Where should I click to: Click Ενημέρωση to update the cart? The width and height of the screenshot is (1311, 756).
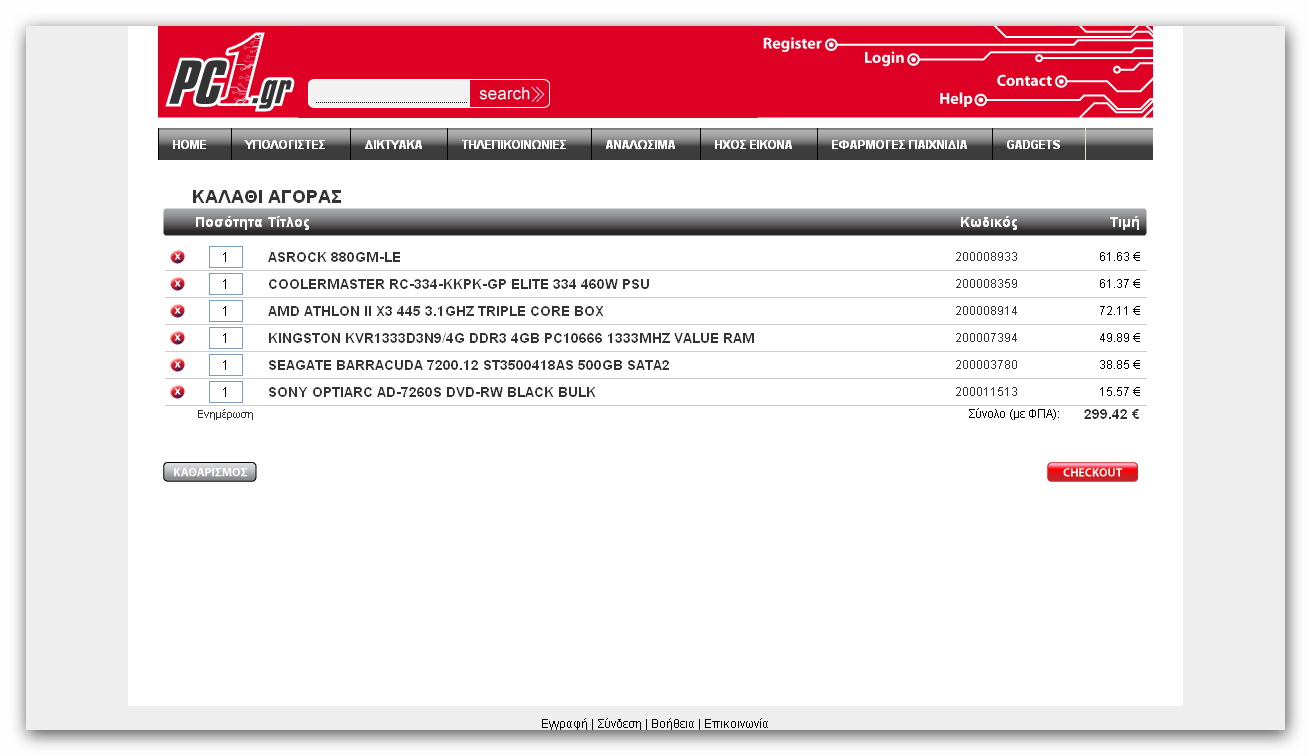(x=225, y=414)
